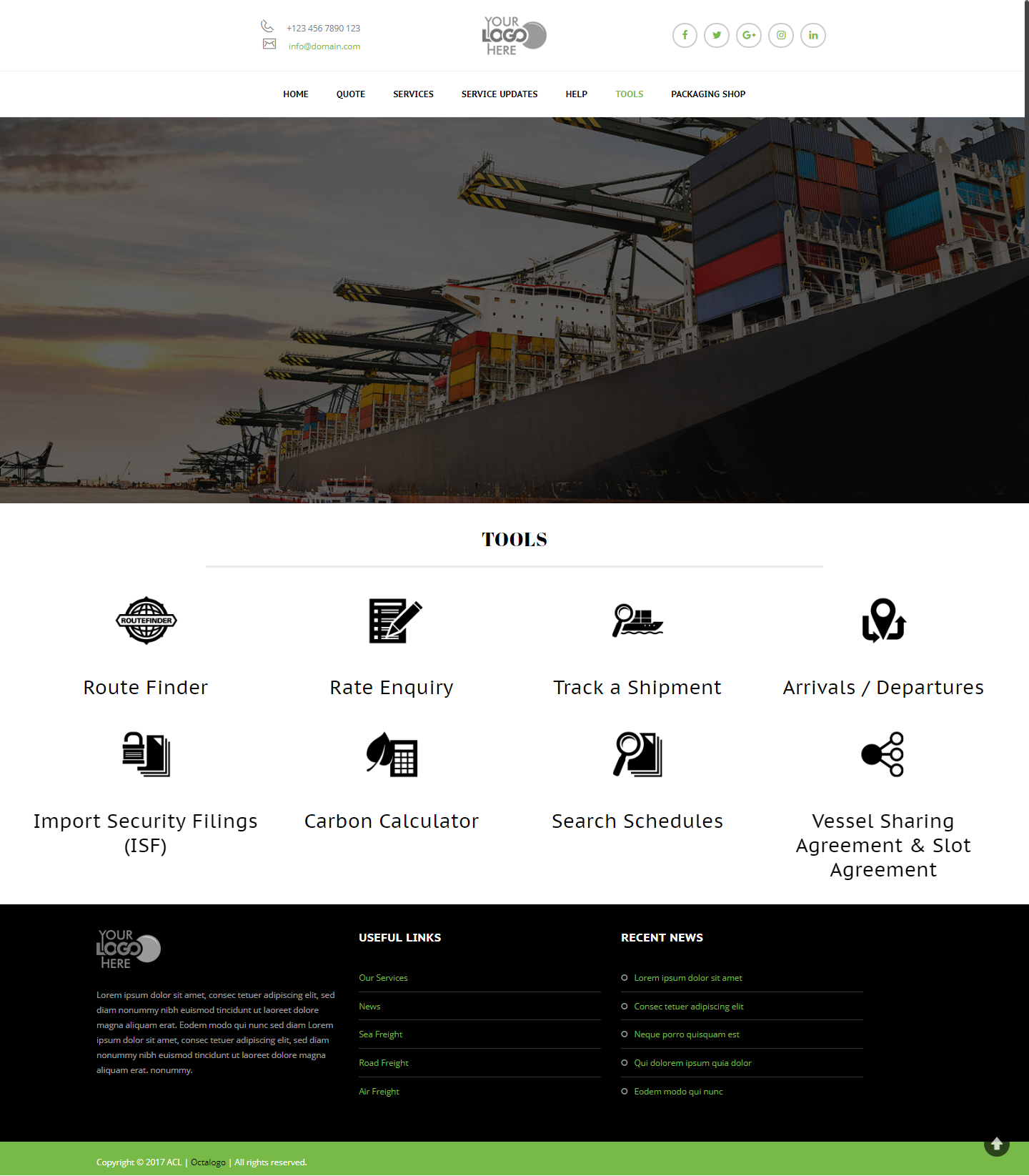Viewport: 1029px width, 1176px height.
Task: Click the Carbon Calculator leaf icon
Action: coord(392,754)
